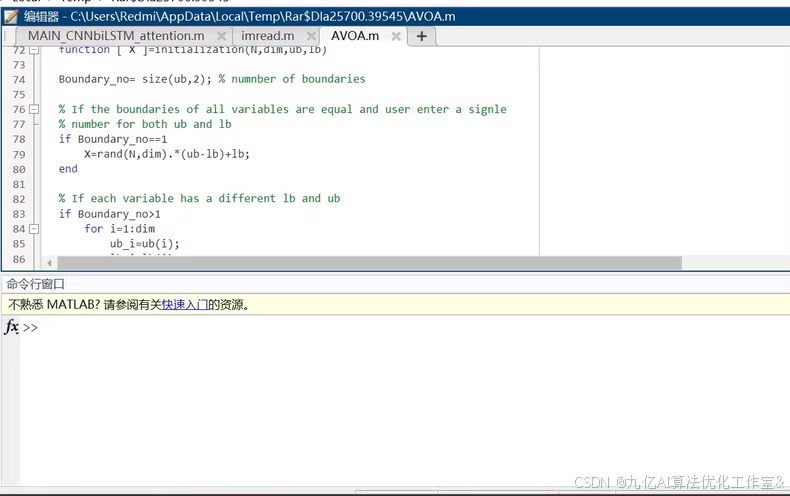Click the line 'if Boundary_no==1'
This screenshot has height=496, width=790.
click(x=113, y=139)
